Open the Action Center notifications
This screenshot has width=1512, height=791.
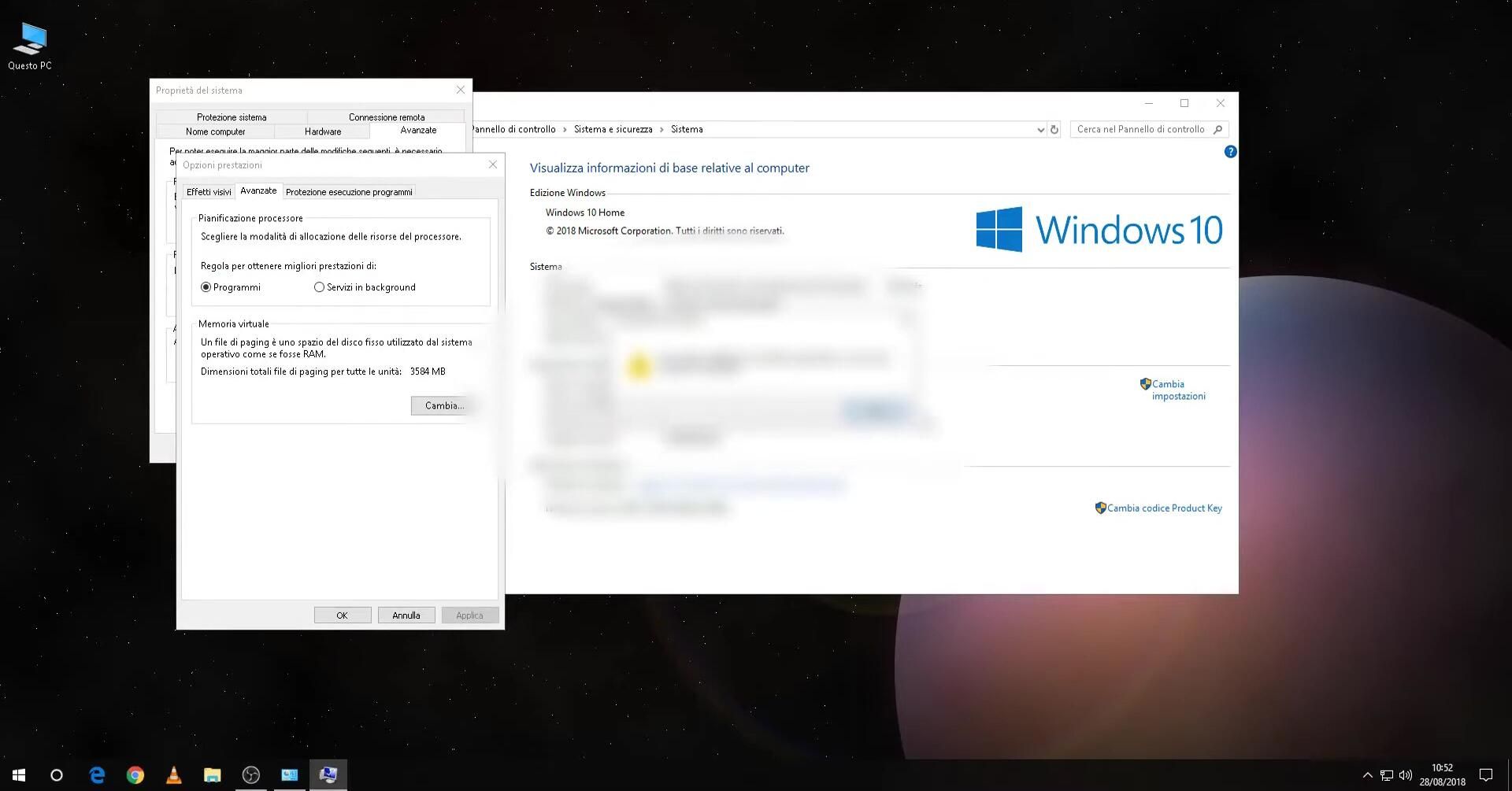pyautogui.click(x=1486, y=775)
